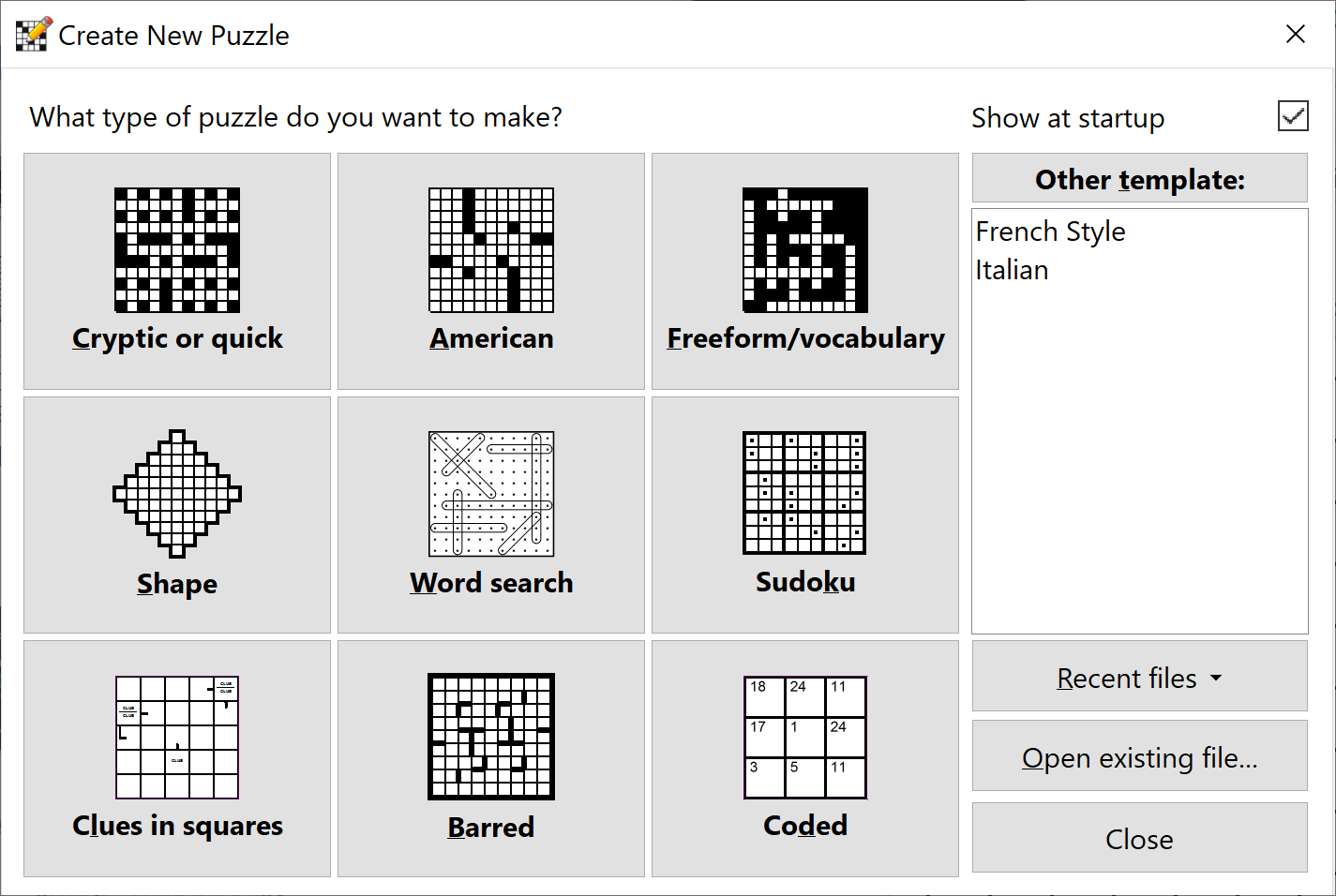Click the Other template heading
The height and width of the screenshot is (896, 1336).
[x=1138, y=178]
